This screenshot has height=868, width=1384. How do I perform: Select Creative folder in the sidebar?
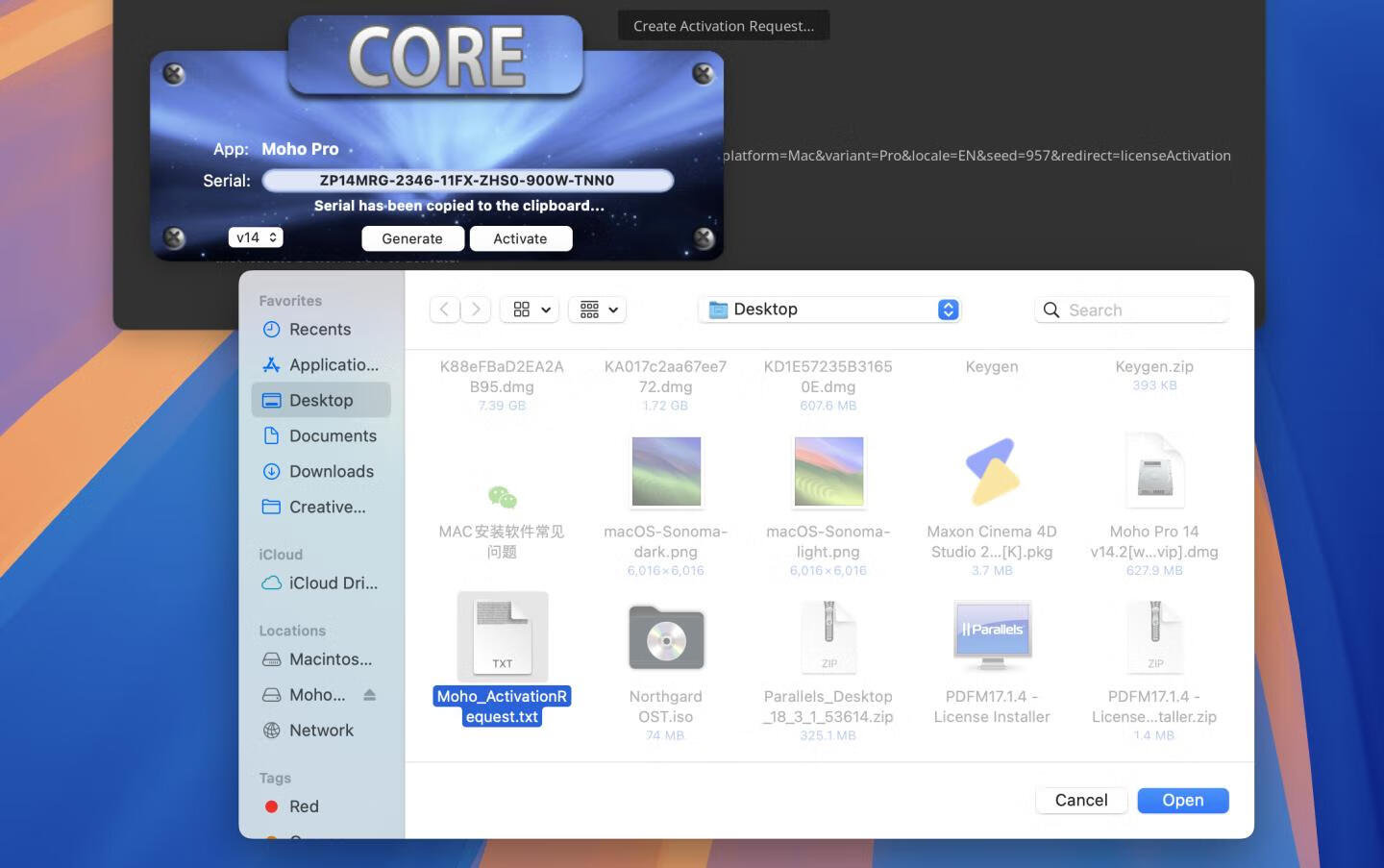tap(321, 507)
